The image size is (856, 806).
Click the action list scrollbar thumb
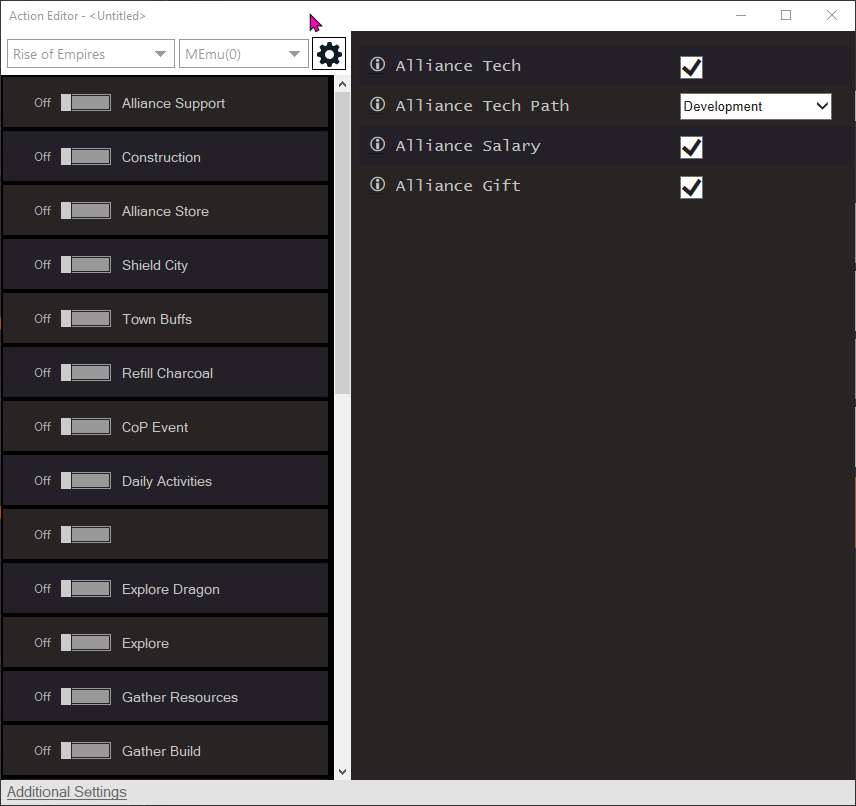(342, 242)
